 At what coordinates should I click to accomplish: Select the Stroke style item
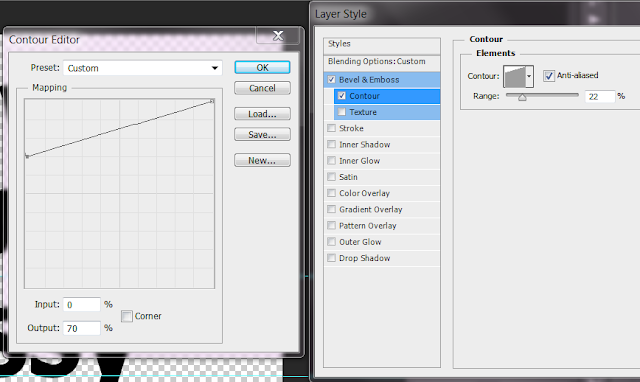click(x=382, y=128)
